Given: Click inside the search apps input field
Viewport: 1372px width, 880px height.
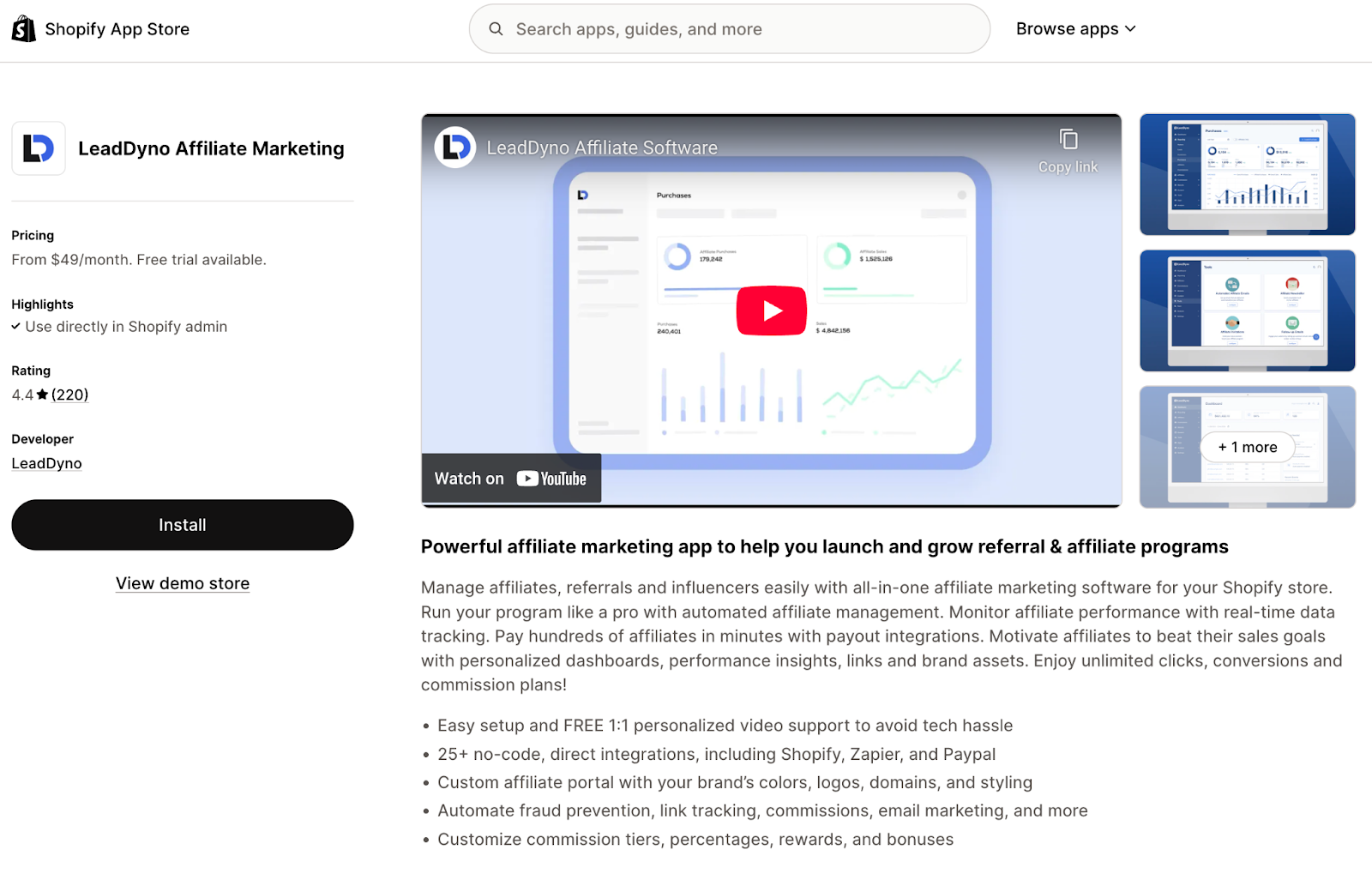Looking at the screenshot, I should (729, 28).
